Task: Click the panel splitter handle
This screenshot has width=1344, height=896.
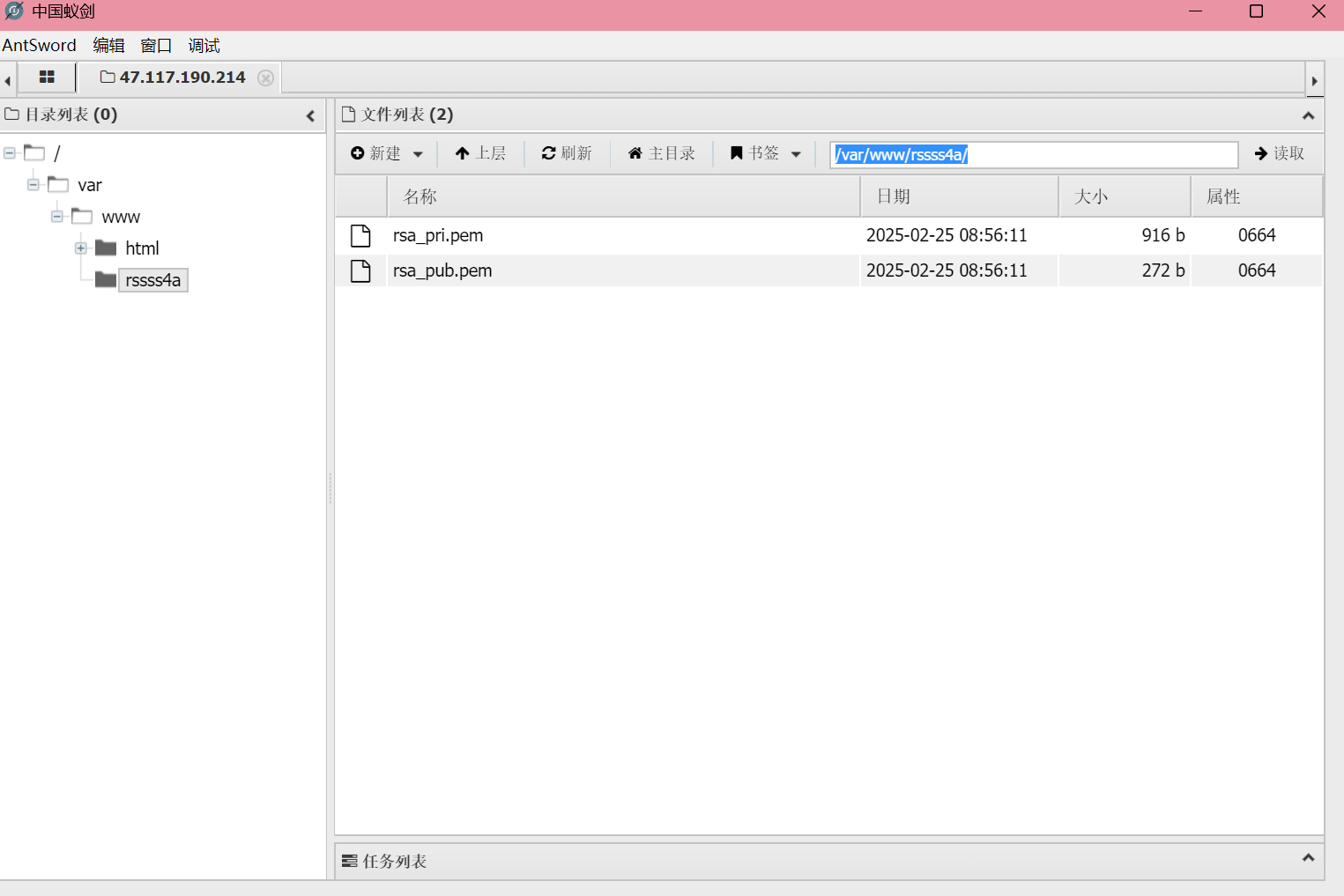Action: [x=330, y=488]
